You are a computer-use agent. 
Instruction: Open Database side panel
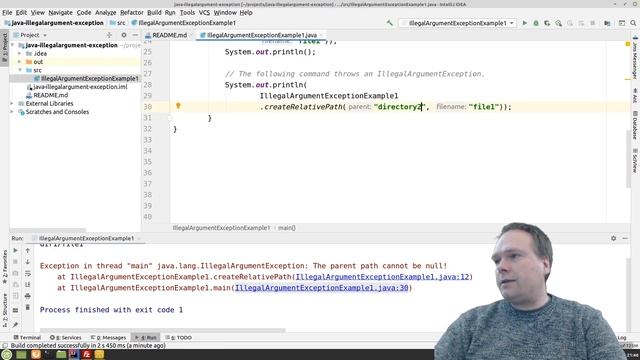tap(635, 125)
